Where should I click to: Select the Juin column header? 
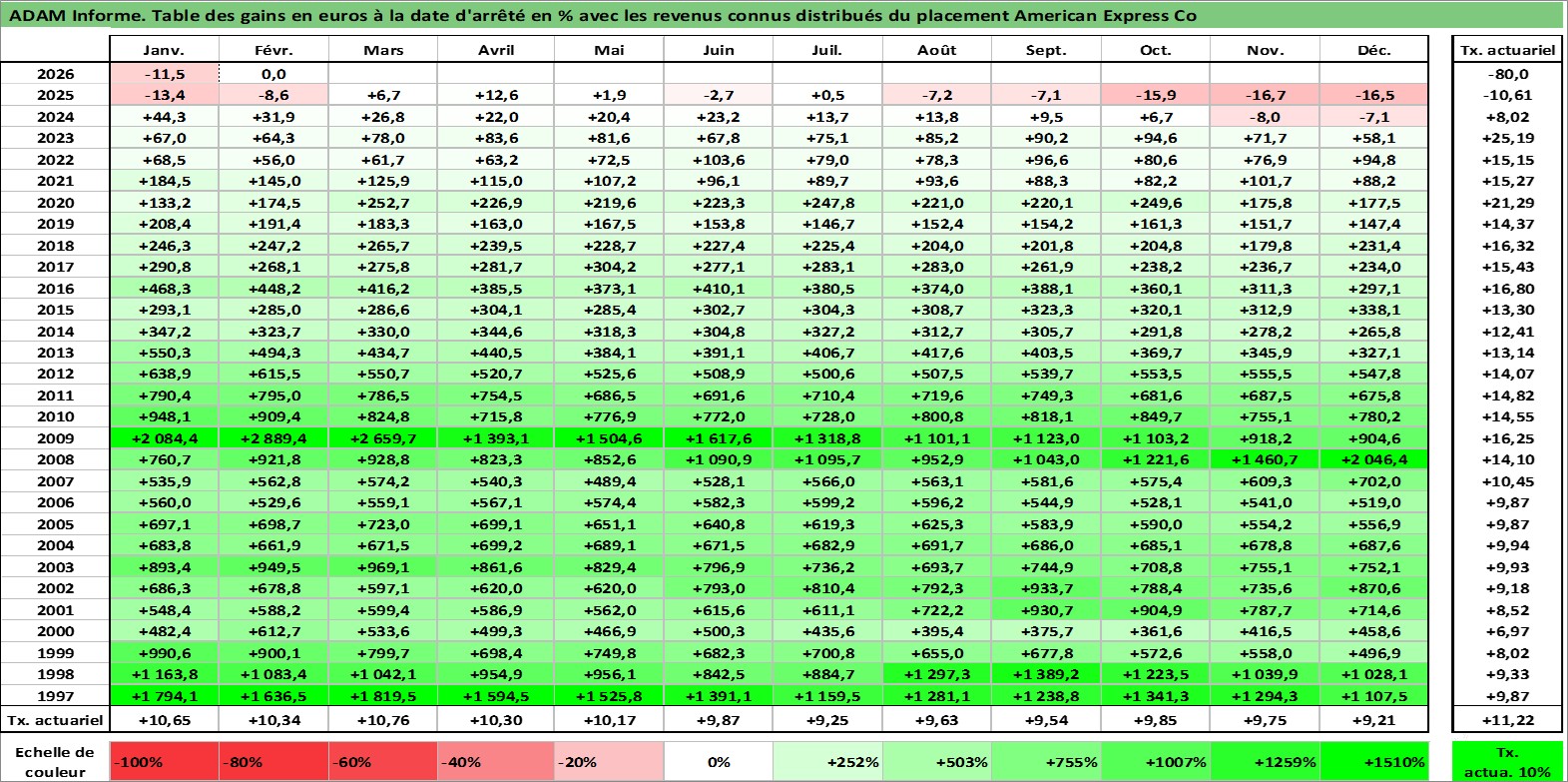(x=719, y=50)
